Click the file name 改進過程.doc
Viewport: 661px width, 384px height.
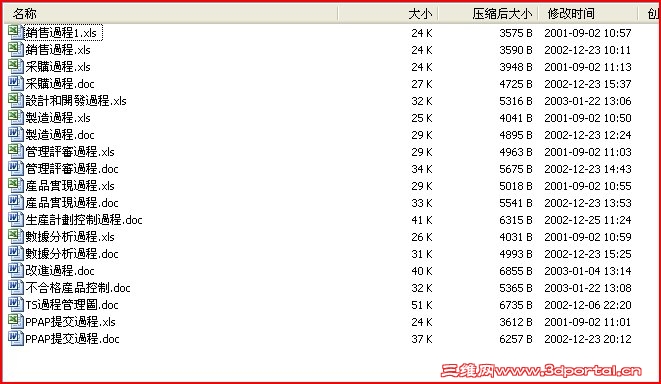[60, 271]
